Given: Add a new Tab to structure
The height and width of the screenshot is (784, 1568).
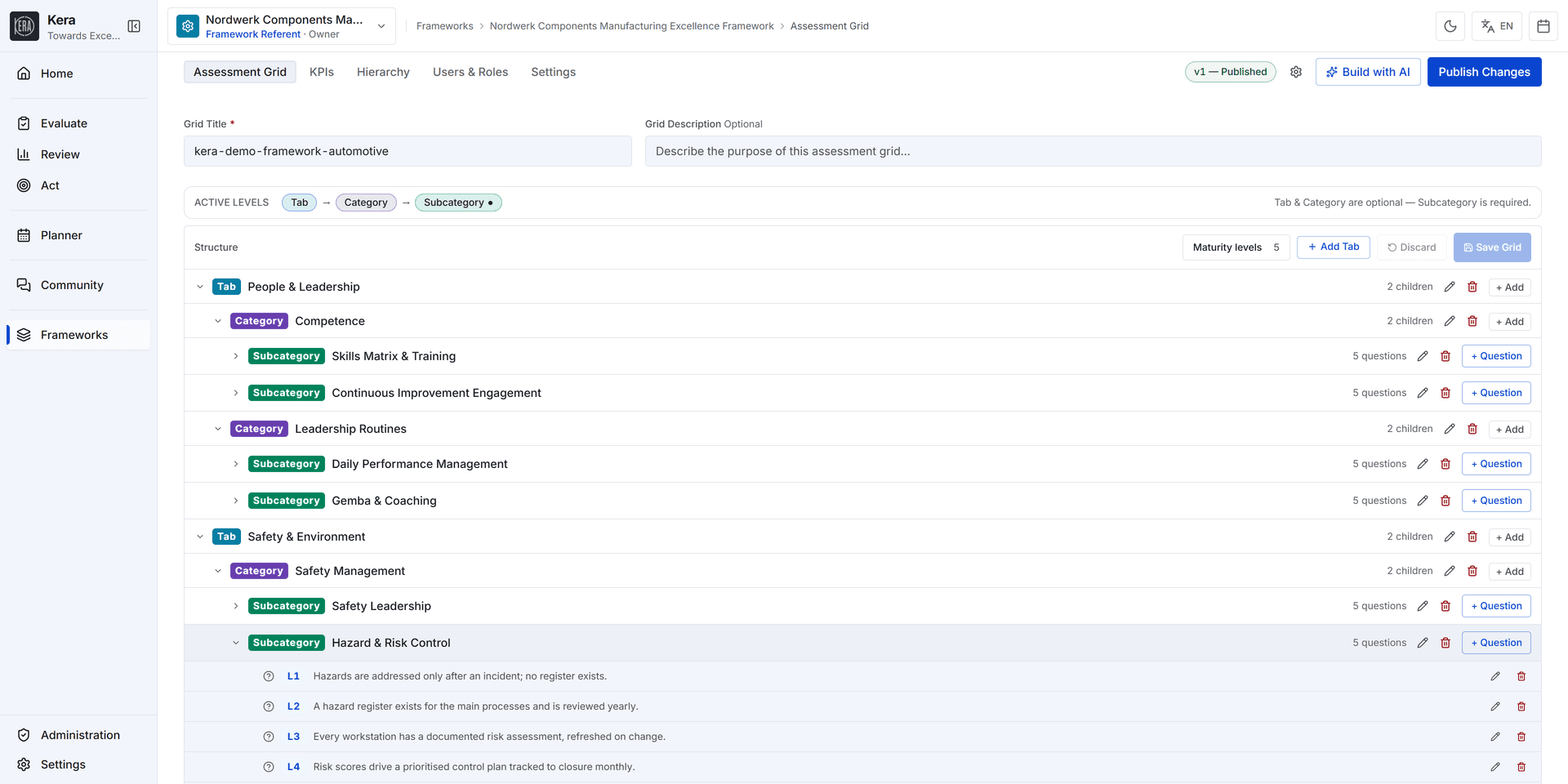Looking at the screenshot, I should pos(1334,247).
